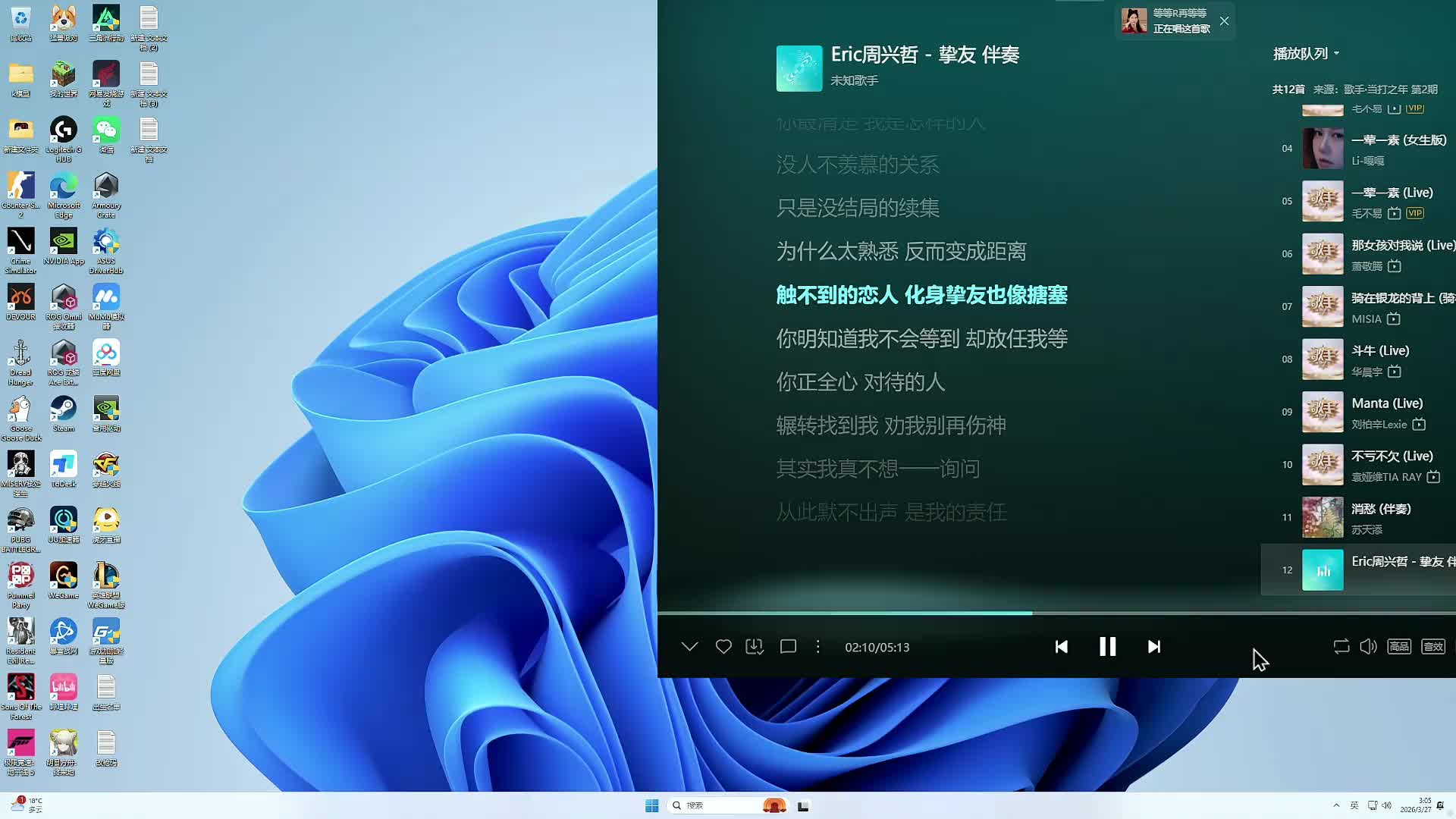Click the downloaded song icon
The width and height of the screenshot is (1456, 819).
coord(755,647)
